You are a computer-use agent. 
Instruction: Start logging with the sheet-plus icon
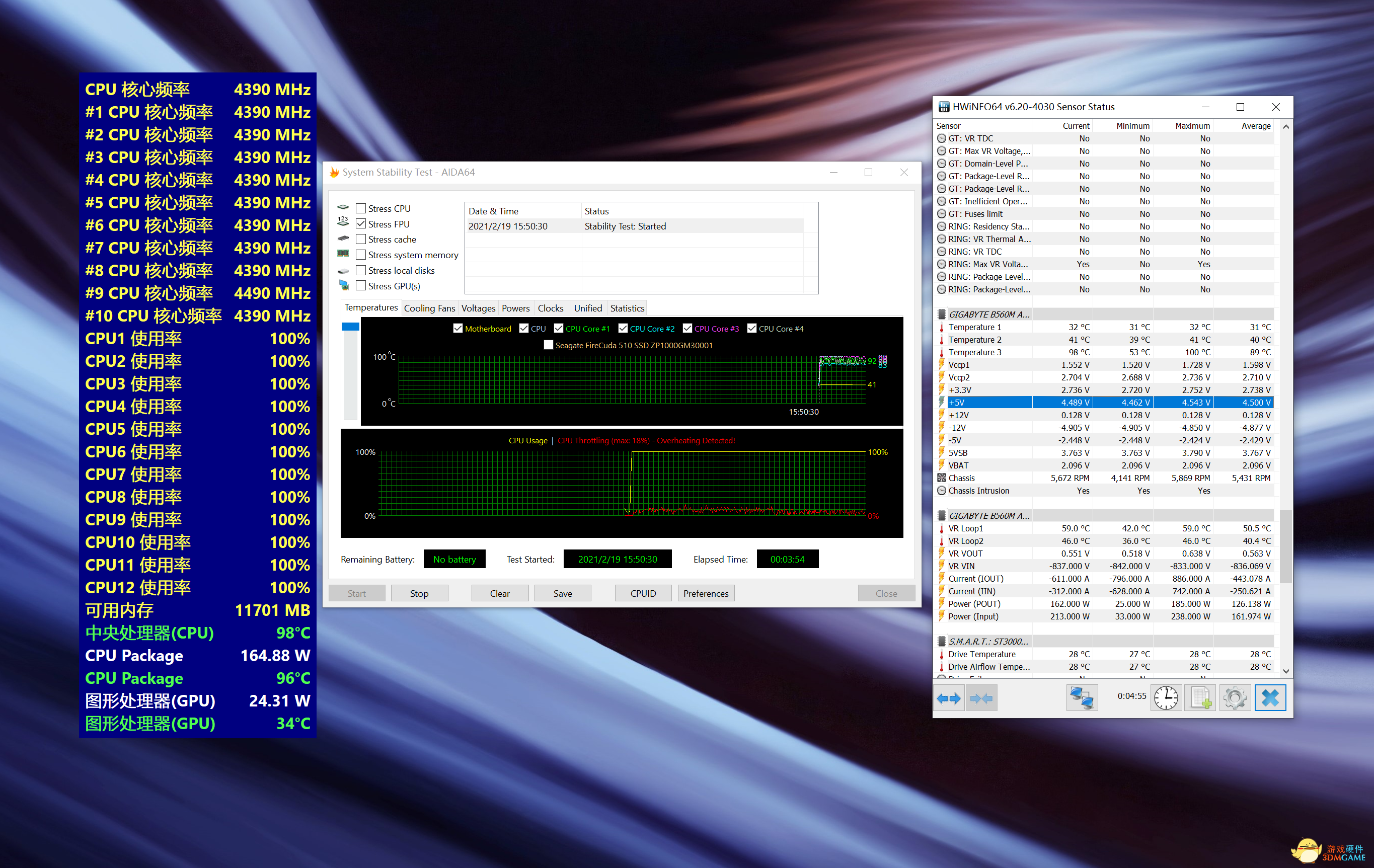[1200, 698]
